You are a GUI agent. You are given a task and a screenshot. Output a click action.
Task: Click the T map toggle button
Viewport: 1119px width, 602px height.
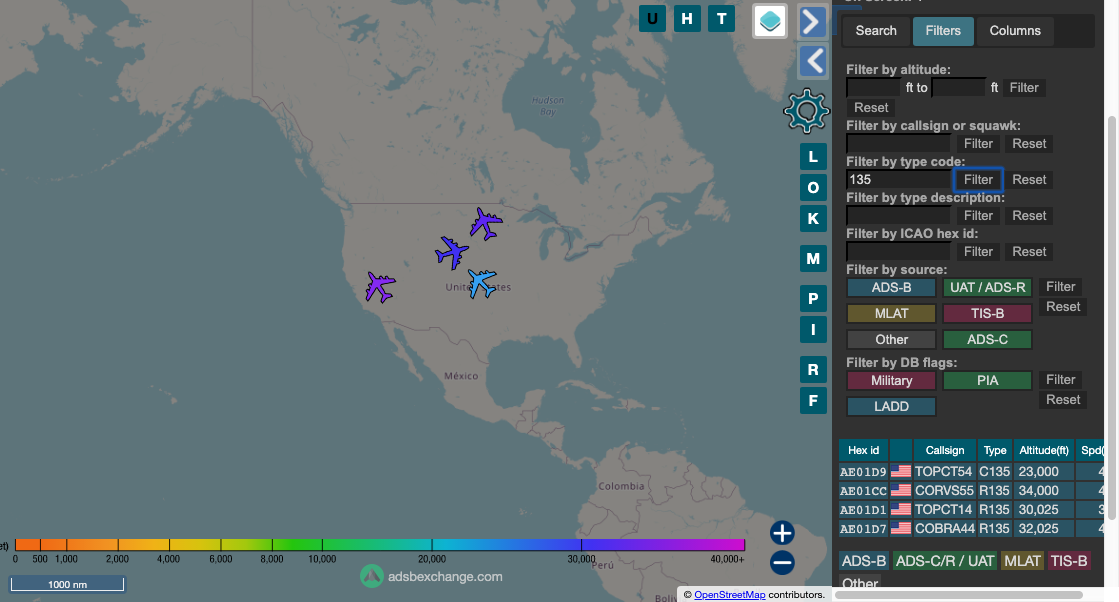click(721, 19)
